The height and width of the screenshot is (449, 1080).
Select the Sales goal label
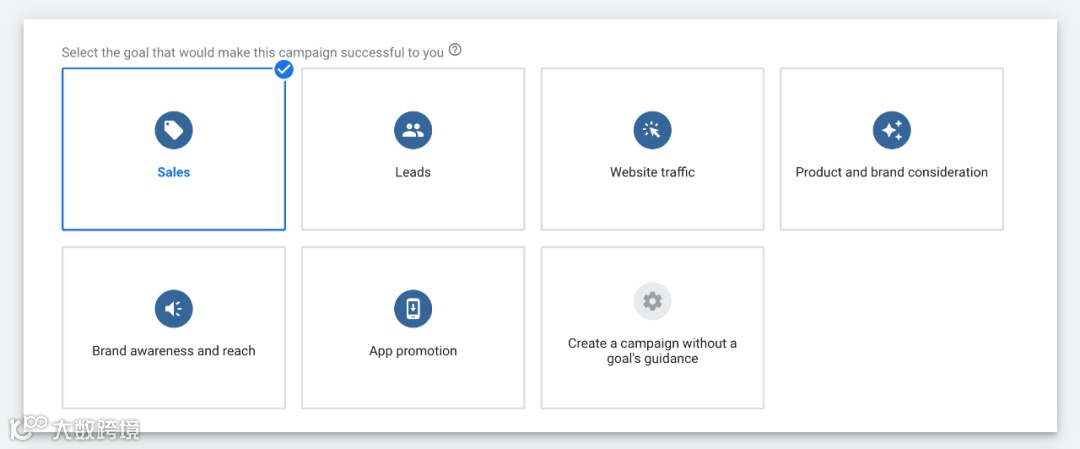[173, 172]
